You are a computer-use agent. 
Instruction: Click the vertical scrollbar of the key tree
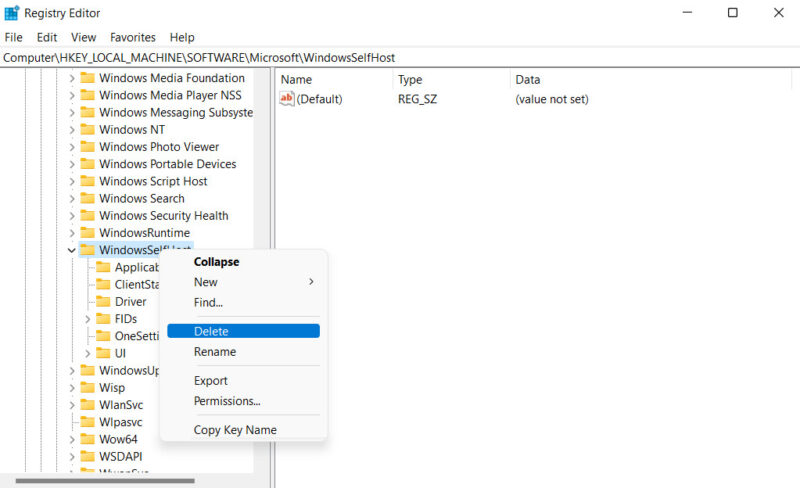pos(262,271)
